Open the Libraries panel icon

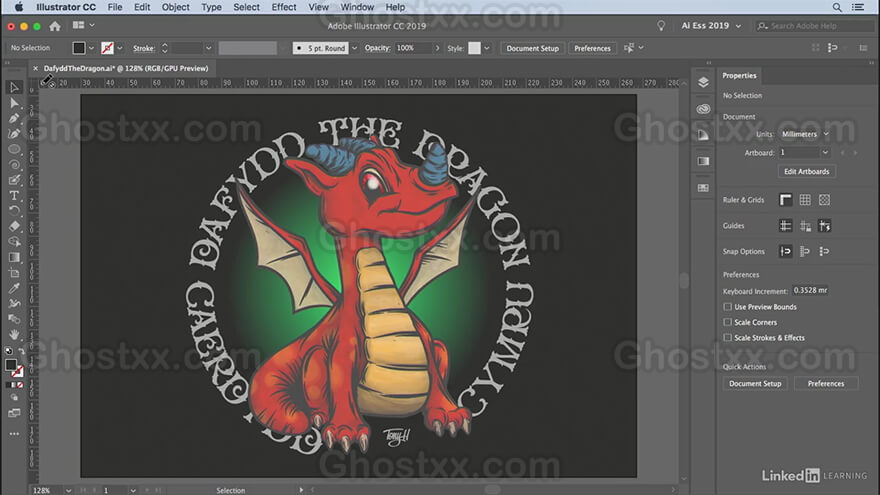coord(703,109)
